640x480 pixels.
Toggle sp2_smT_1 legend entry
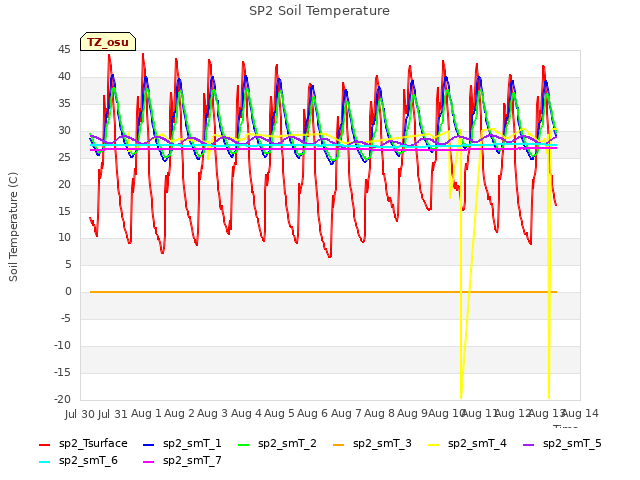click(182, 444)
